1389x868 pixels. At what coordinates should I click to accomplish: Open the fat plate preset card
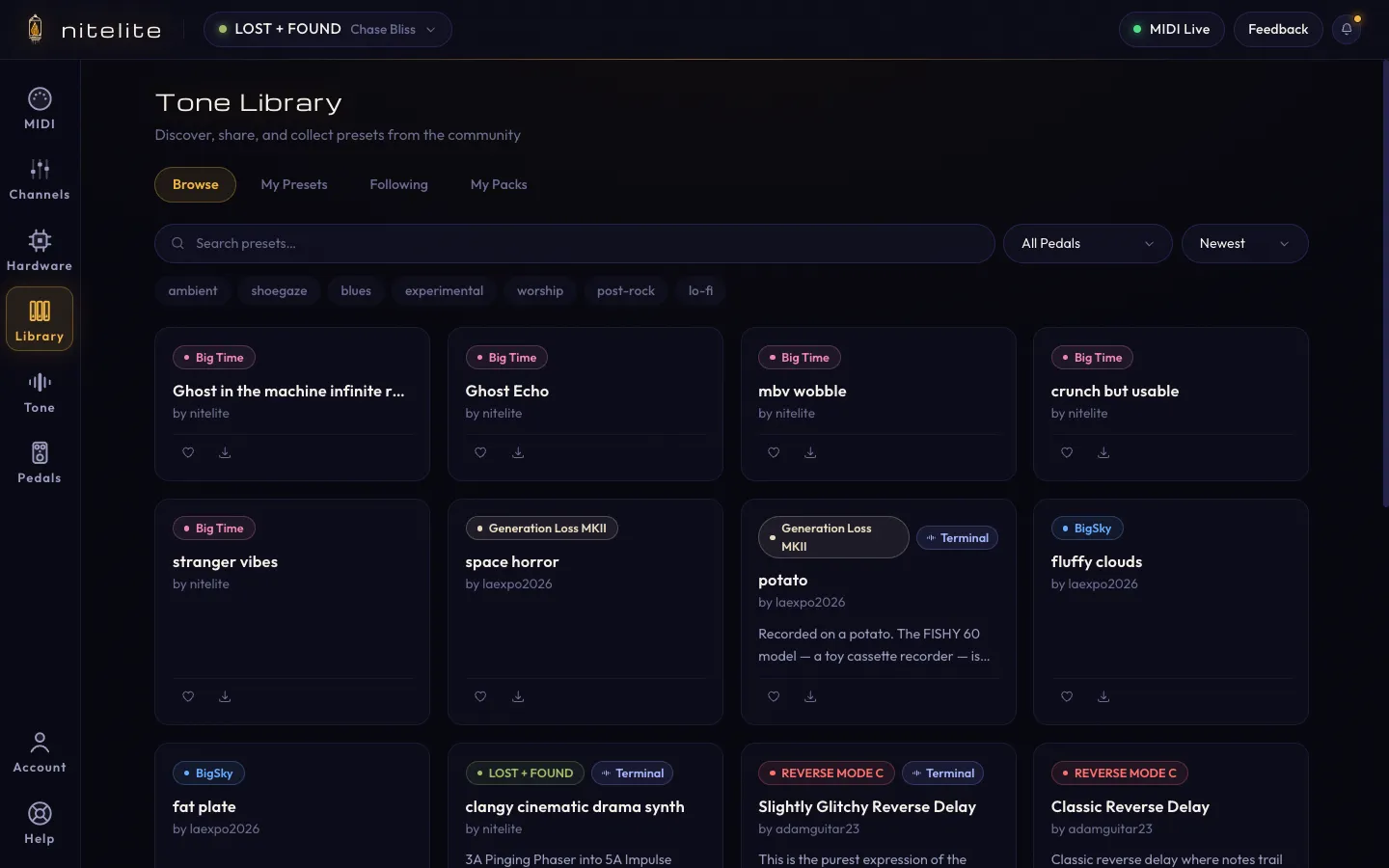click(x=292, y=806)
